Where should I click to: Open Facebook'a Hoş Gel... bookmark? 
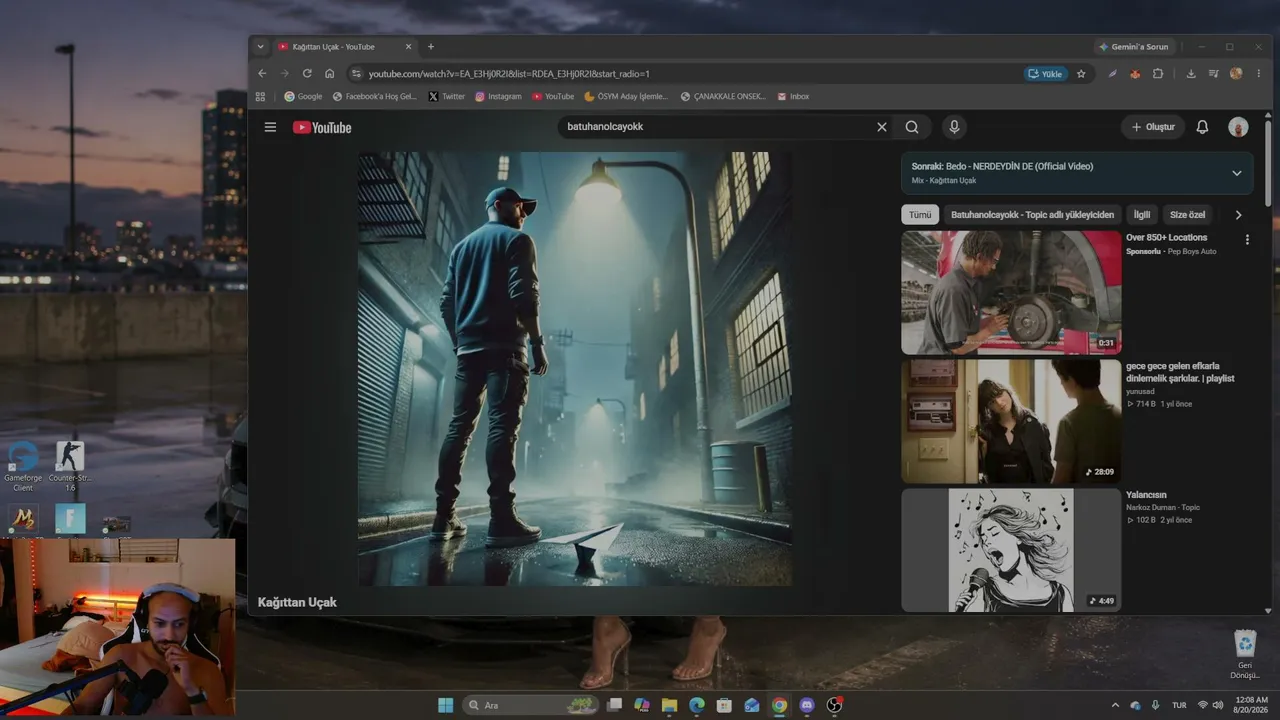pyautogui.click(x=375, y=96)
